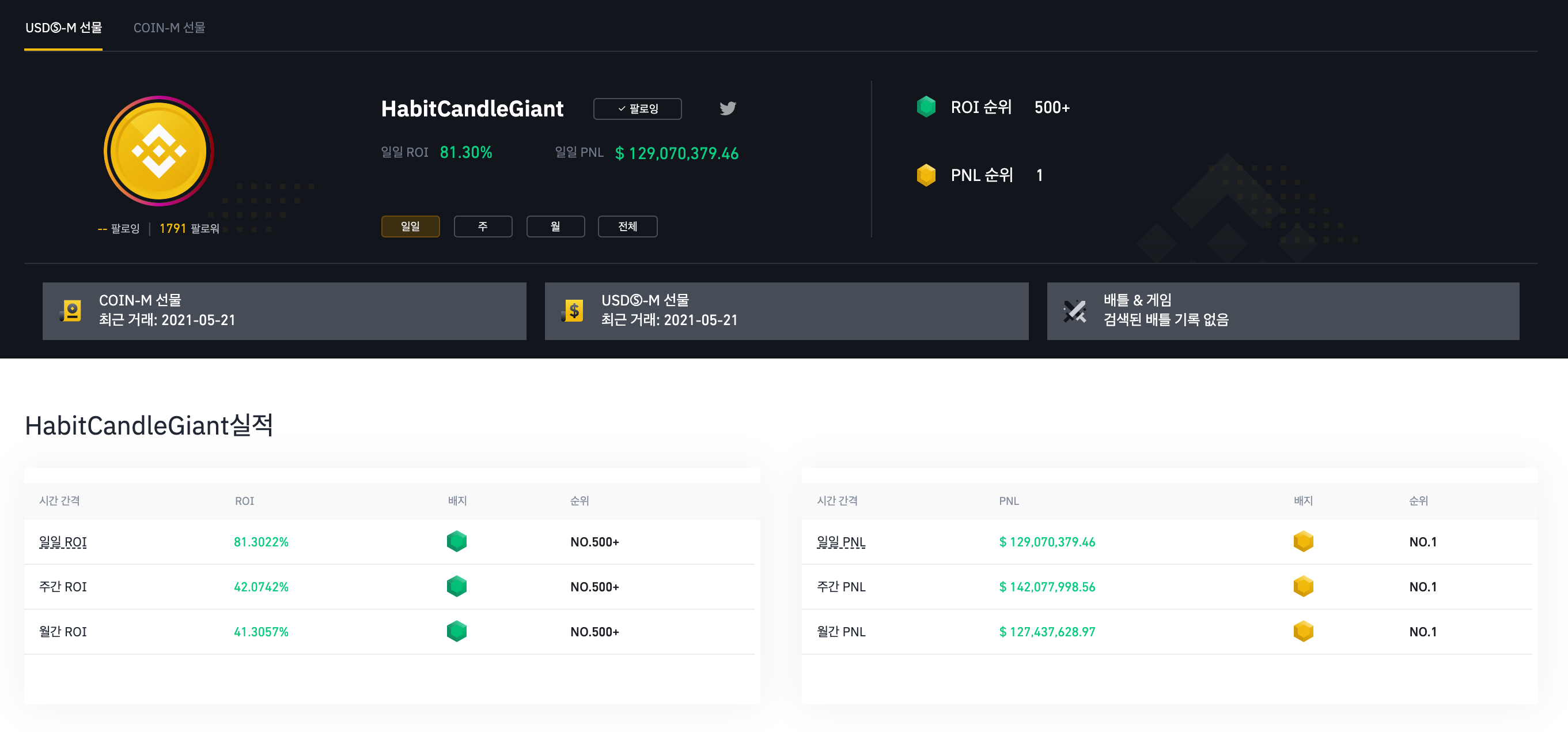Click the Twitter bird icon

pos(728,108)
